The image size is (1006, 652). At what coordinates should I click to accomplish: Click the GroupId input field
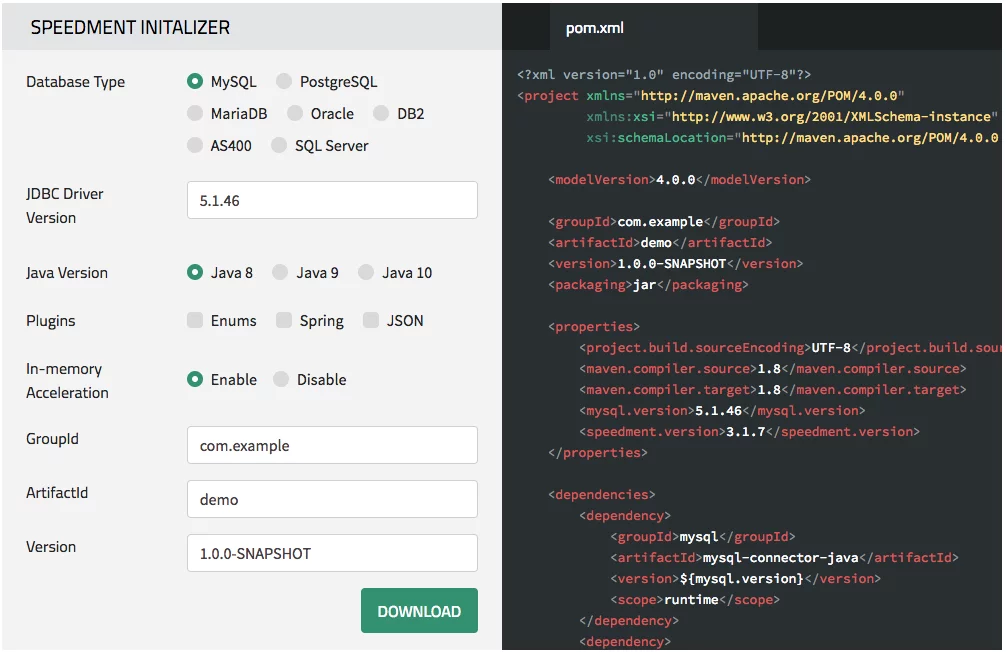pos(332,445)
